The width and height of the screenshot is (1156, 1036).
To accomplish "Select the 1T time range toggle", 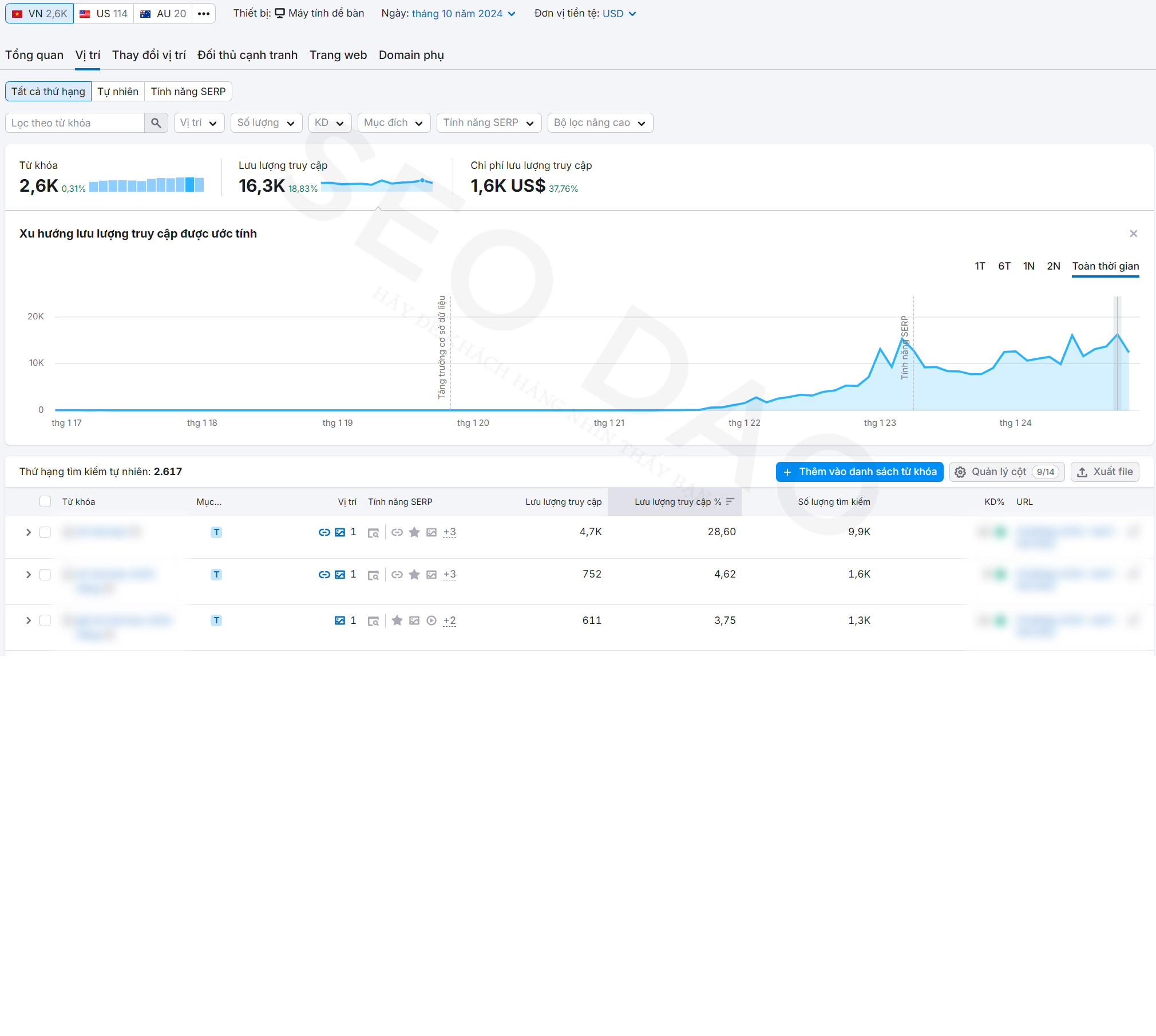I will coord(980,266).
